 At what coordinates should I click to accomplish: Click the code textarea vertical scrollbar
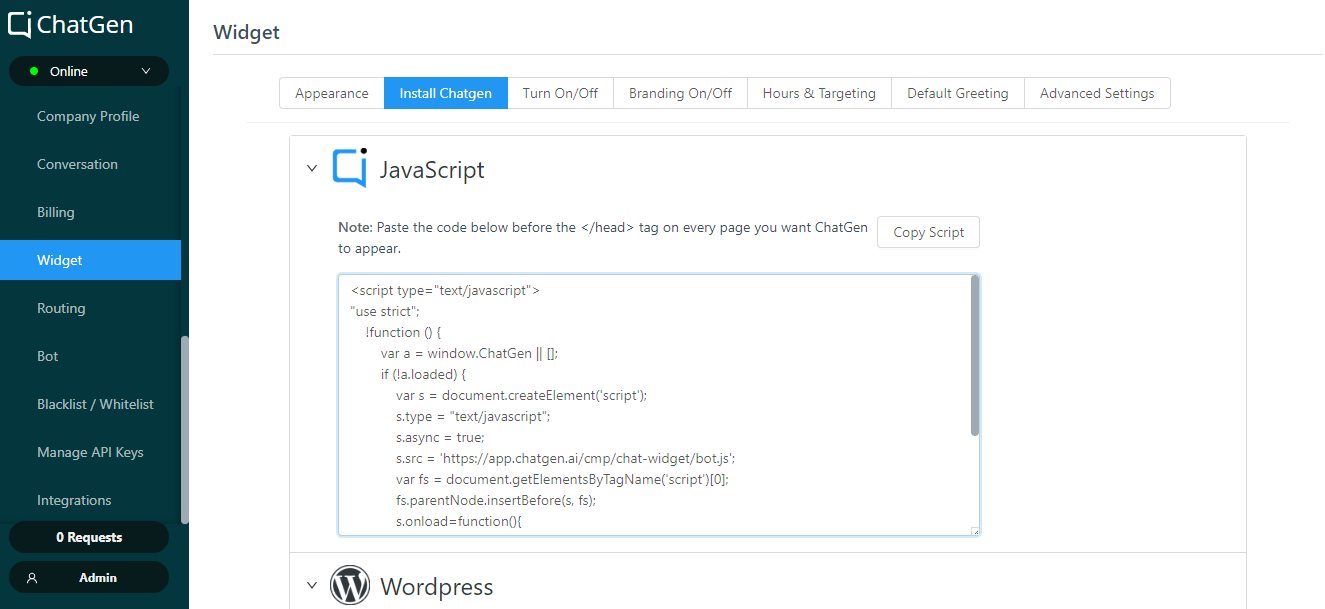click(x=975, y=356)
